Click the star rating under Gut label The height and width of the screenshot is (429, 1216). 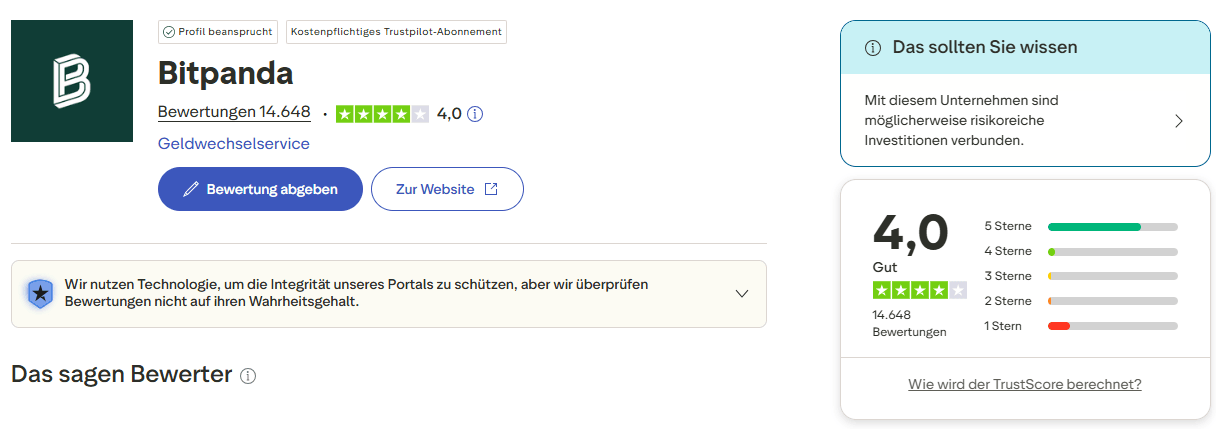click(919, 290)
